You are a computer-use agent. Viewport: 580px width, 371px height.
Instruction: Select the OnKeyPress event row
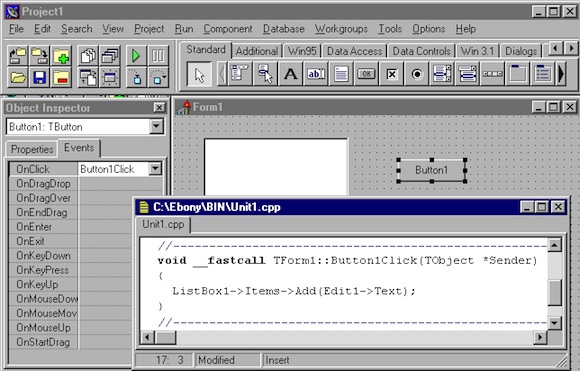(70, 270)
